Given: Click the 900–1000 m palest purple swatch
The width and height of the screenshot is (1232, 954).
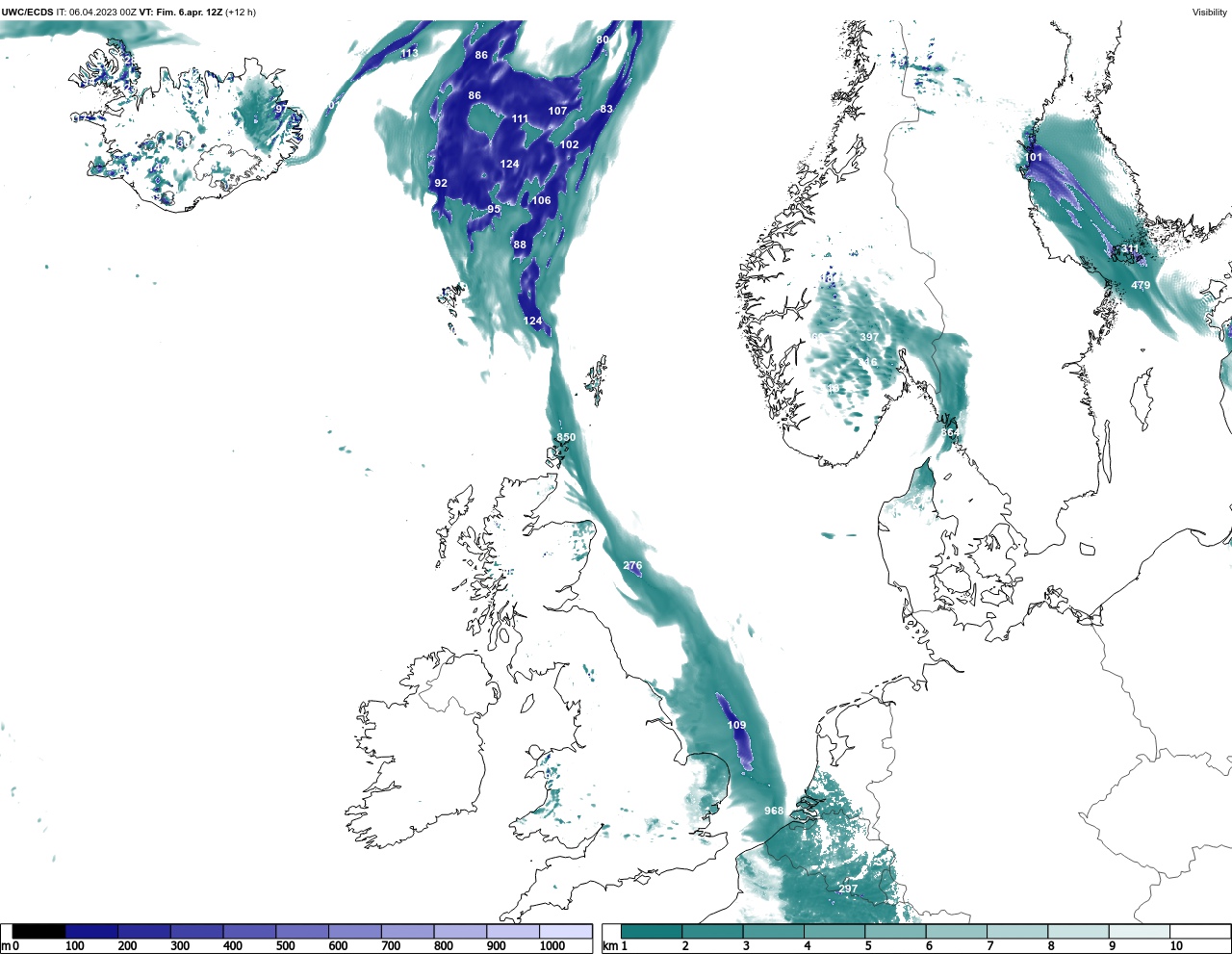Looking at the screenshot, I should coord(513,931).
